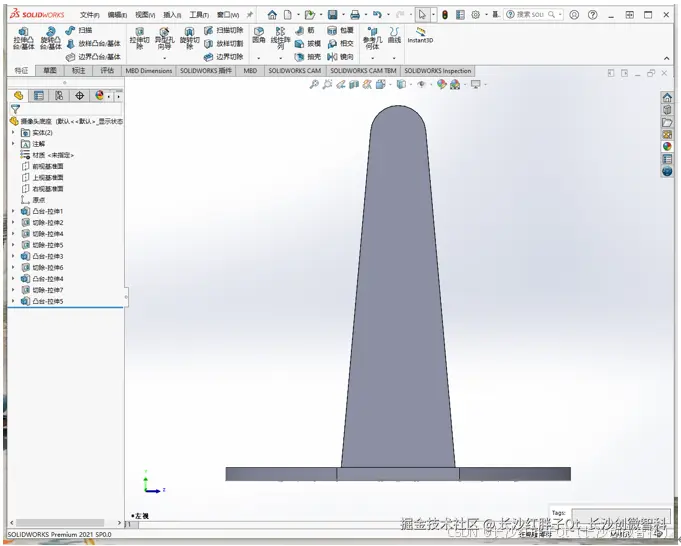Select the 旋转凸台/基体 revolved boss tool
The image size is (681, 546).
51,38
